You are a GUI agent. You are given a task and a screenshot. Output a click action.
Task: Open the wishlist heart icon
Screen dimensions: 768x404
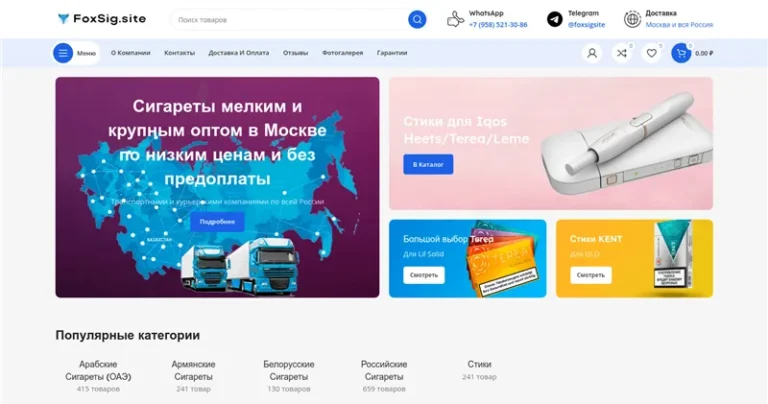[651, 53]
